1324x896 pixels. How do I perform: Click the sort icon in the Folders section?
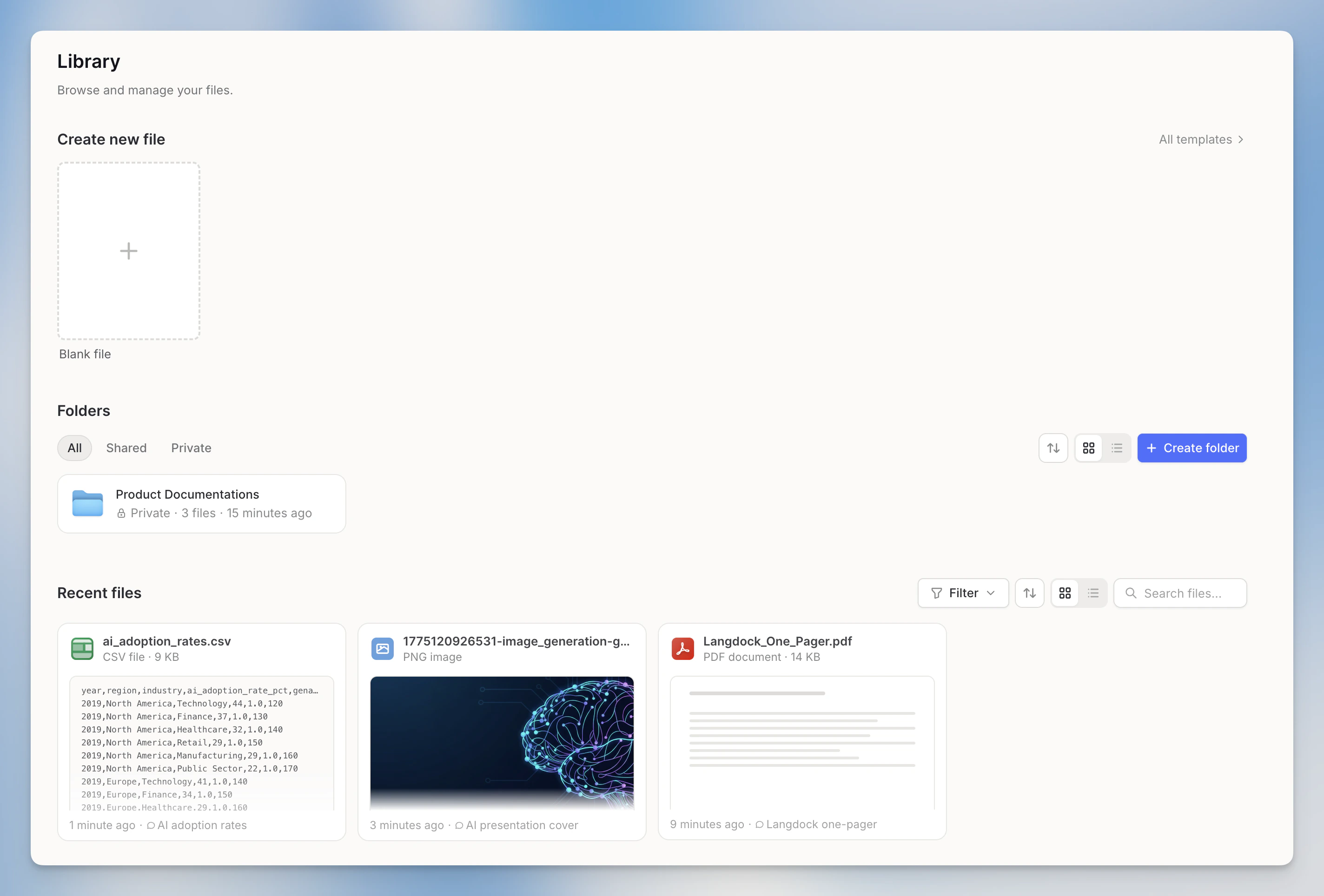(x=1053, y=448)
